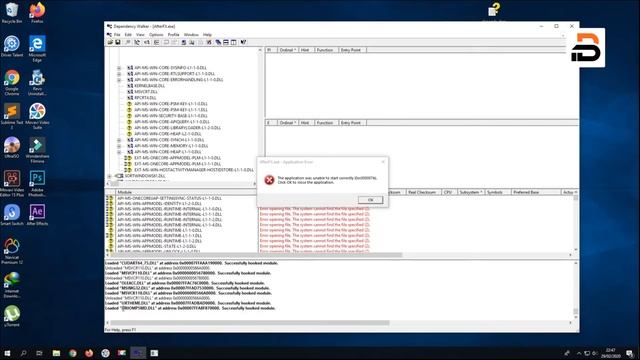
Task: Click the taskbar Search icon
Action: tap(23, 353)
